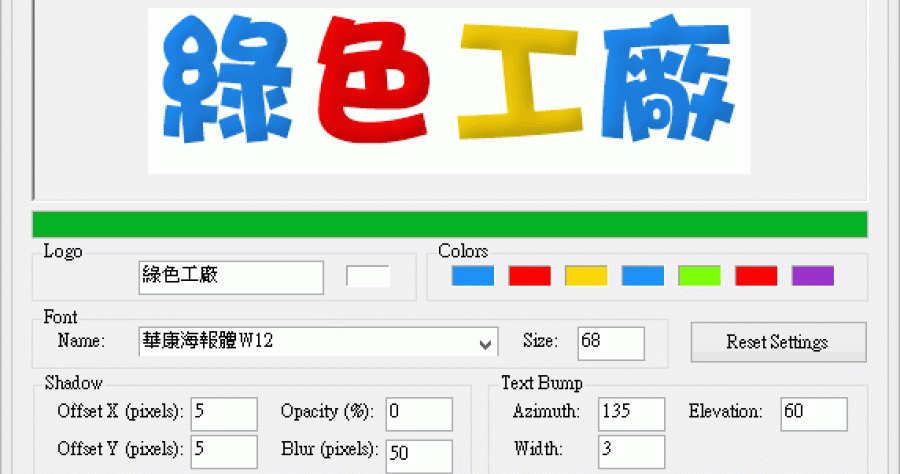
Task: Choose the lime green swatch in Colors
Action: tap(699, 276)
